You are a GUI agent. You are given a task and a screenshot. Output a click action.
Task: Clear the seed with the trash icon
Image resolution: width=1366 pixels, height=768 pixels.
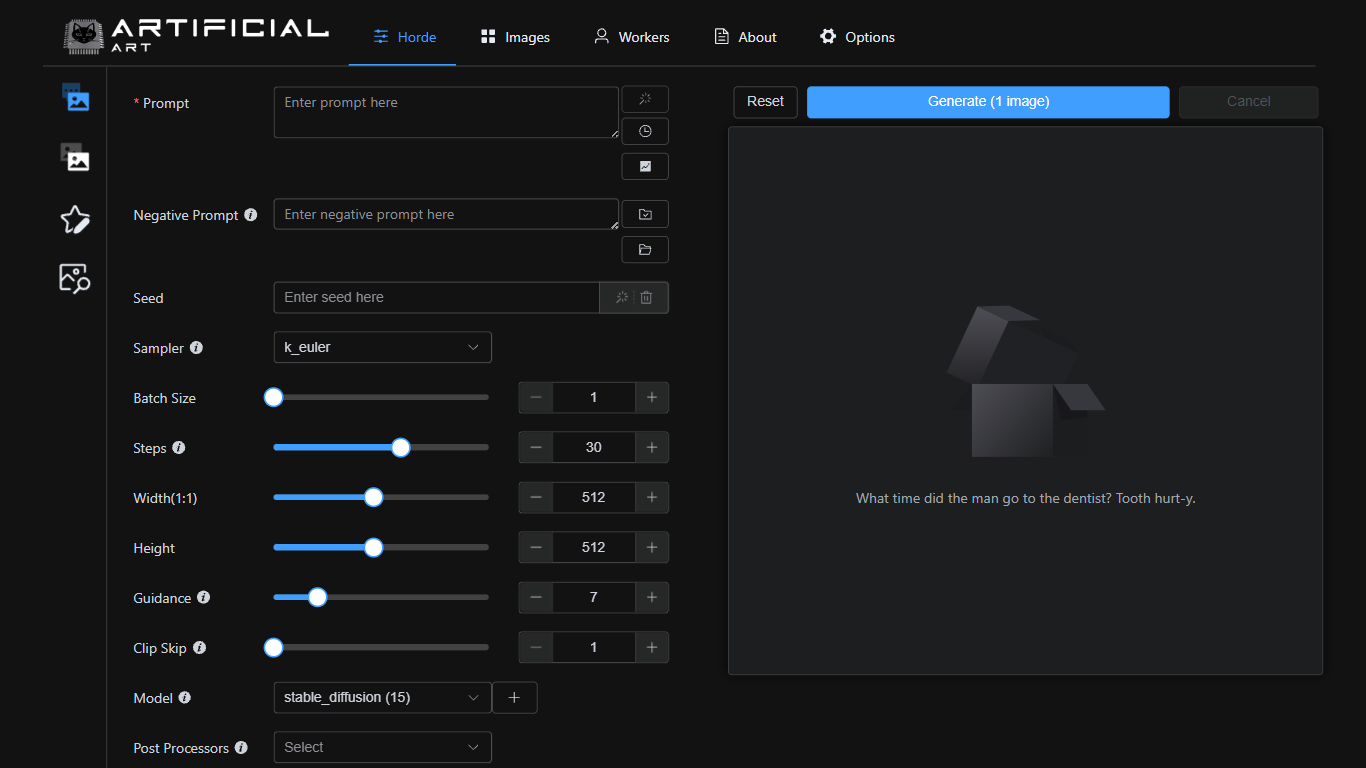pyautogui.click(x=647, y=297)
